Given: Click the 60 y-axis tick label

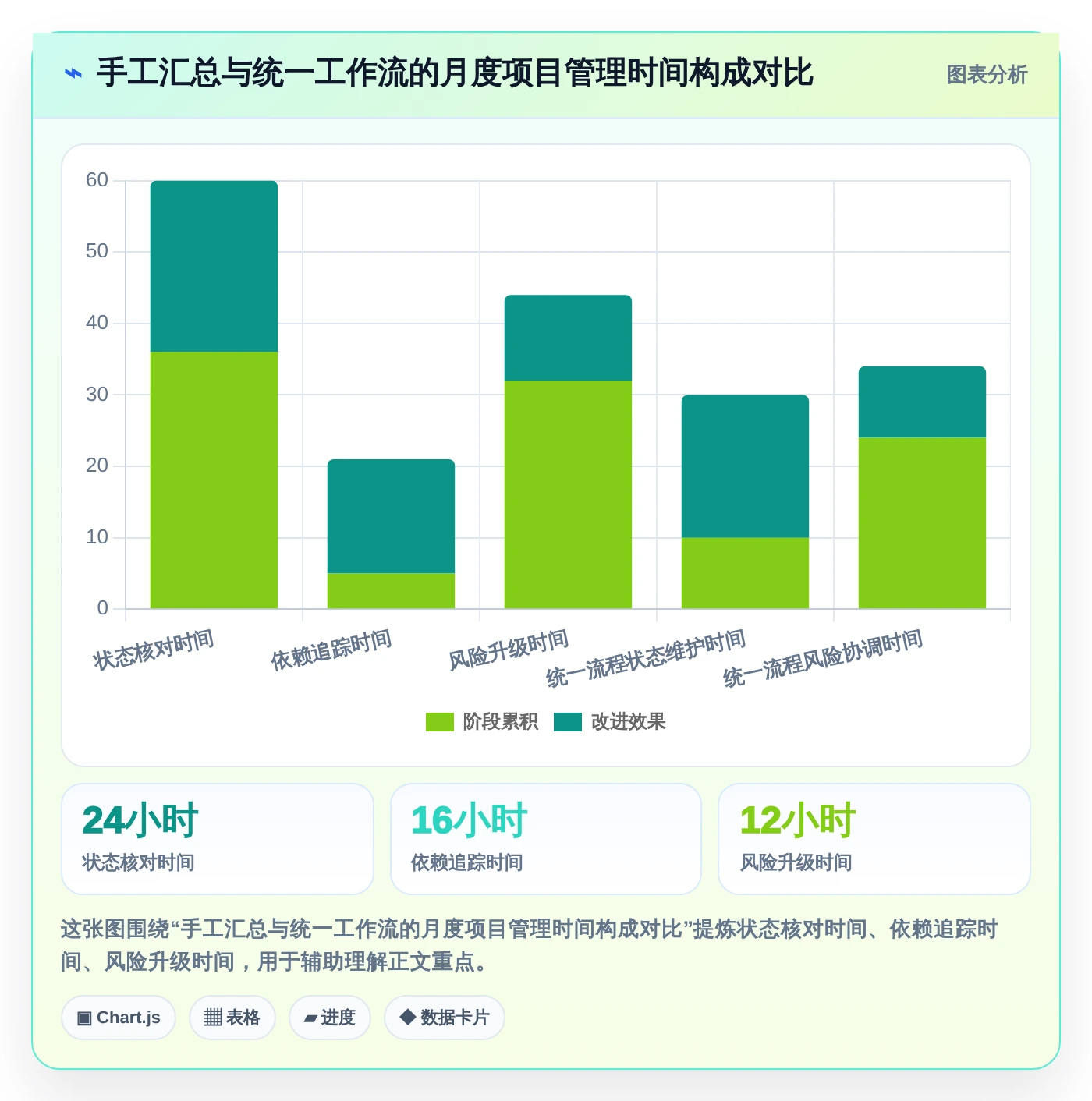Looking at the screenshot, I should pos(97,180).
